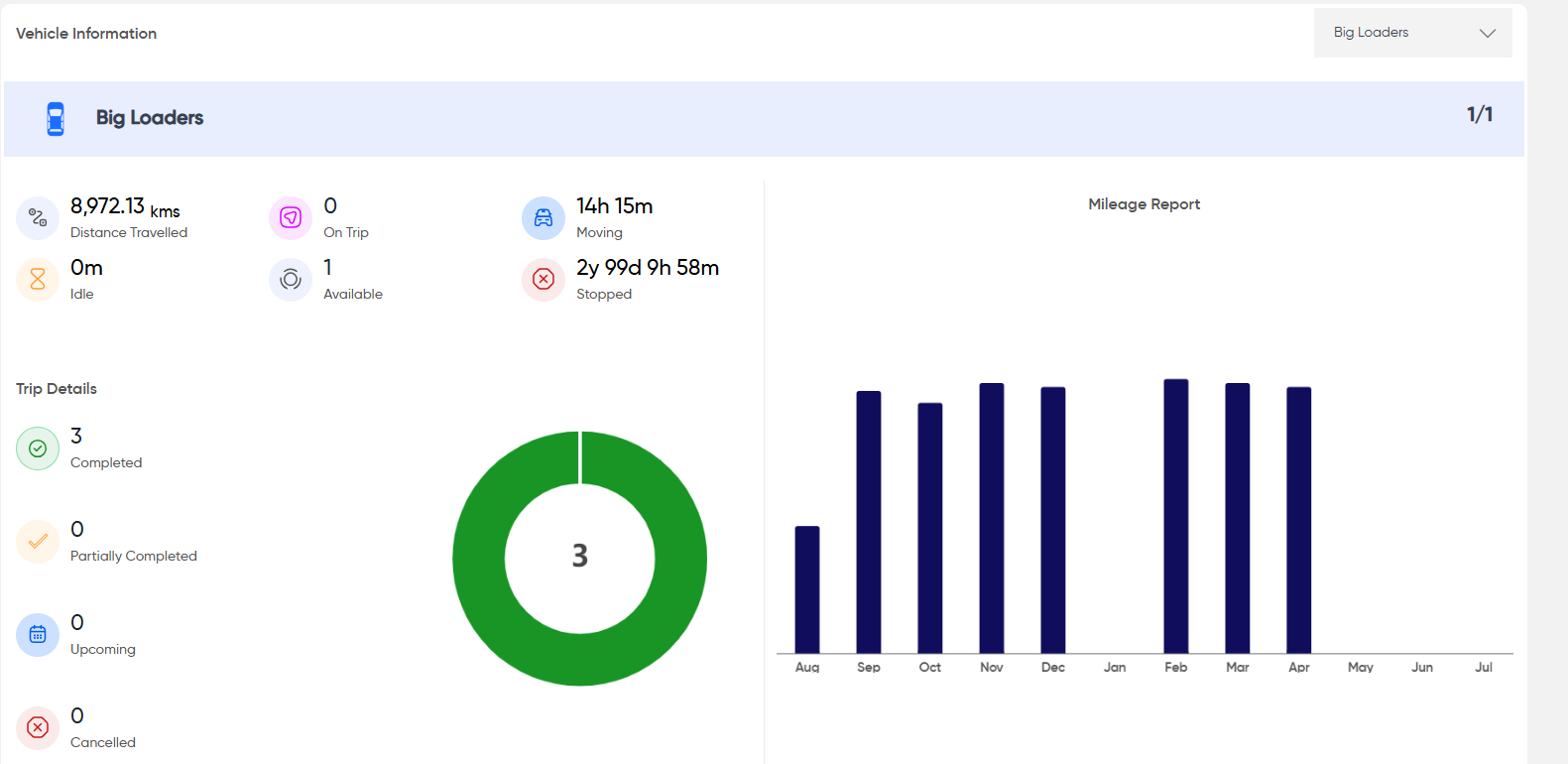Click the May axis label
Image resolution: width=1568 pixels, height=764 pixels.
pos(1361,668)
